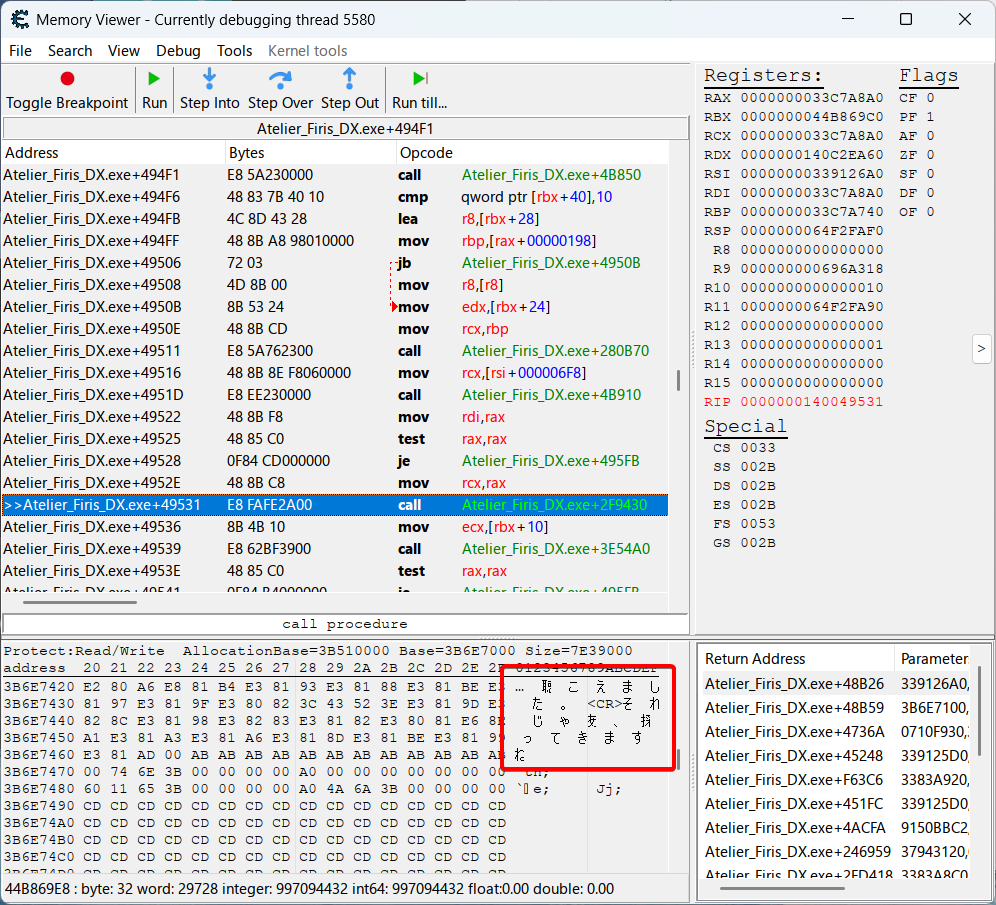The height and width of the screenshot is (905, 996).
Task: Open the File menu
Action: click(20, 51)
